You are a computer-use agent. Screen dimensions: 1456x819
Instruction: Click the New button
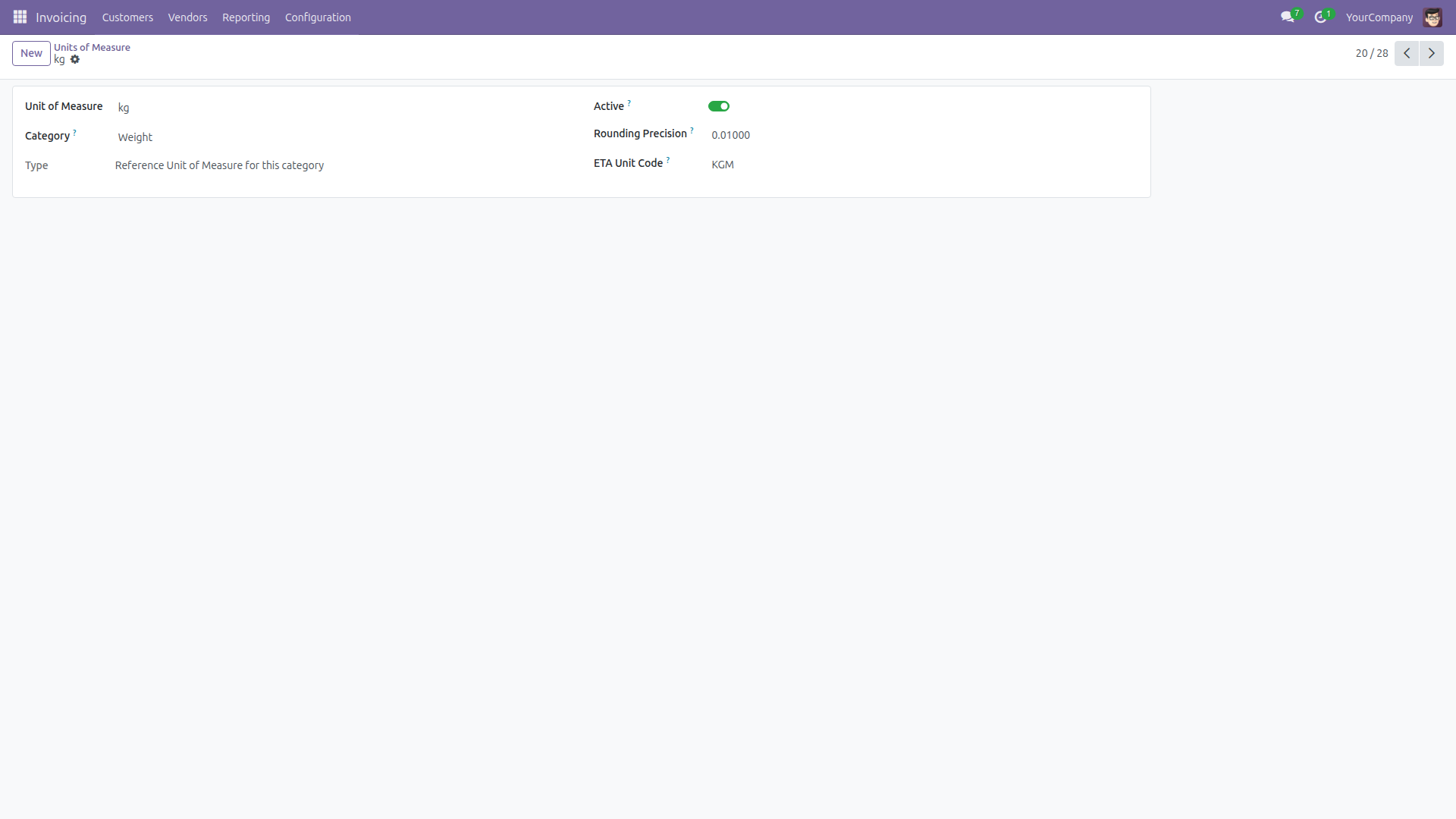31,53
